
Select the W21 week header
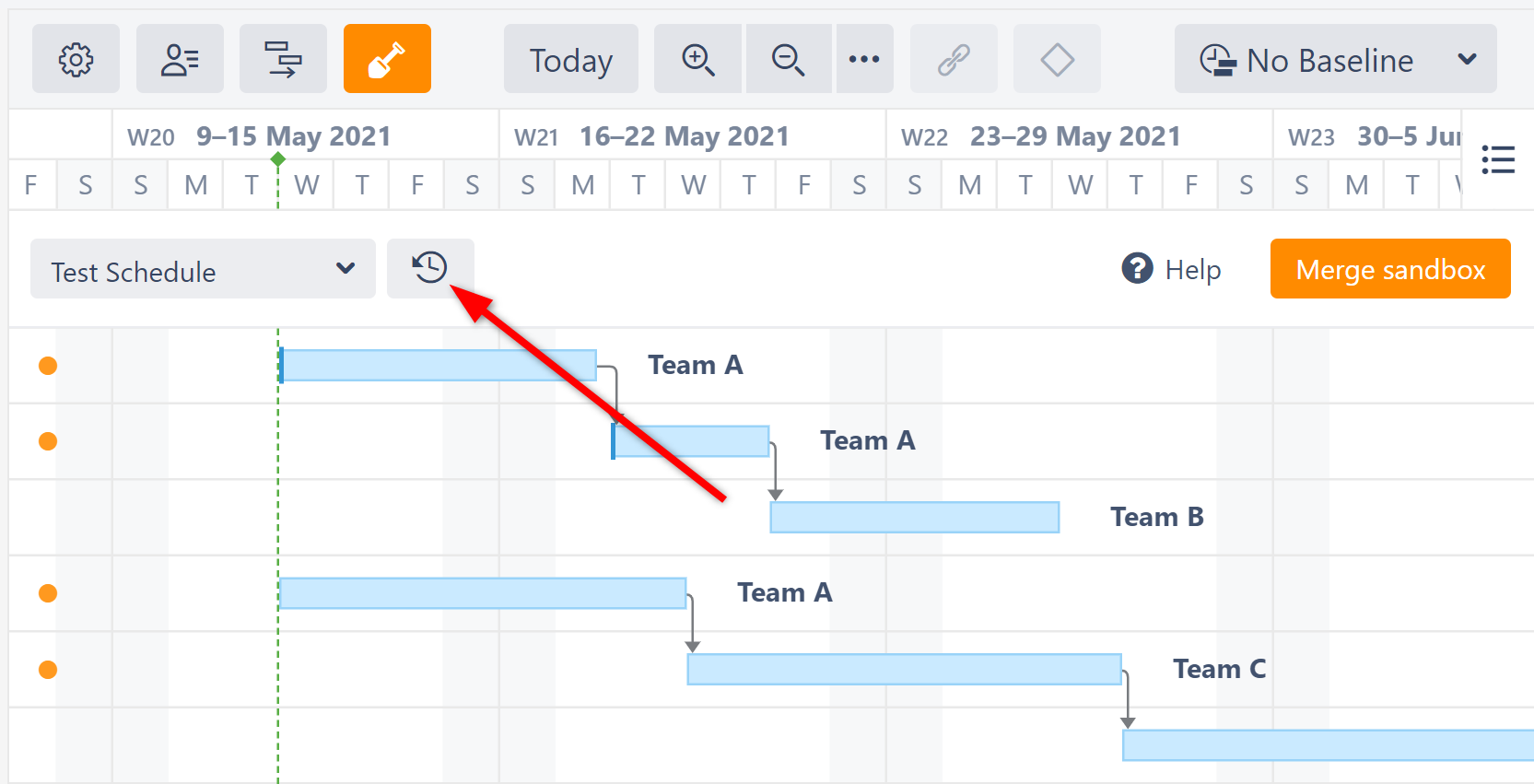pyautogui.click(x=535, y=136)
